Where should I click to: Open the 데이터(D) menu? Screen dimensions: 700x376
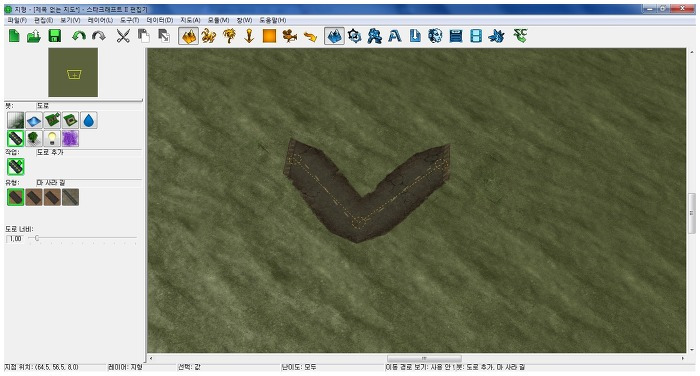[160, 20]
